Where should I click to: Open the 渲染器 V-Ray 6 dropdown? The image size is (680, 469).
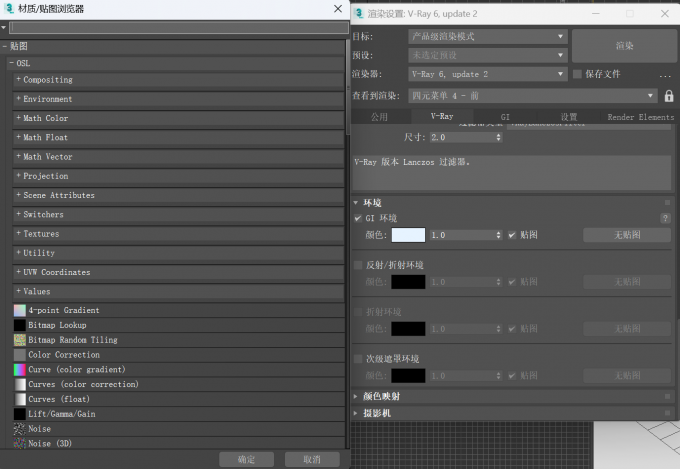488,74
